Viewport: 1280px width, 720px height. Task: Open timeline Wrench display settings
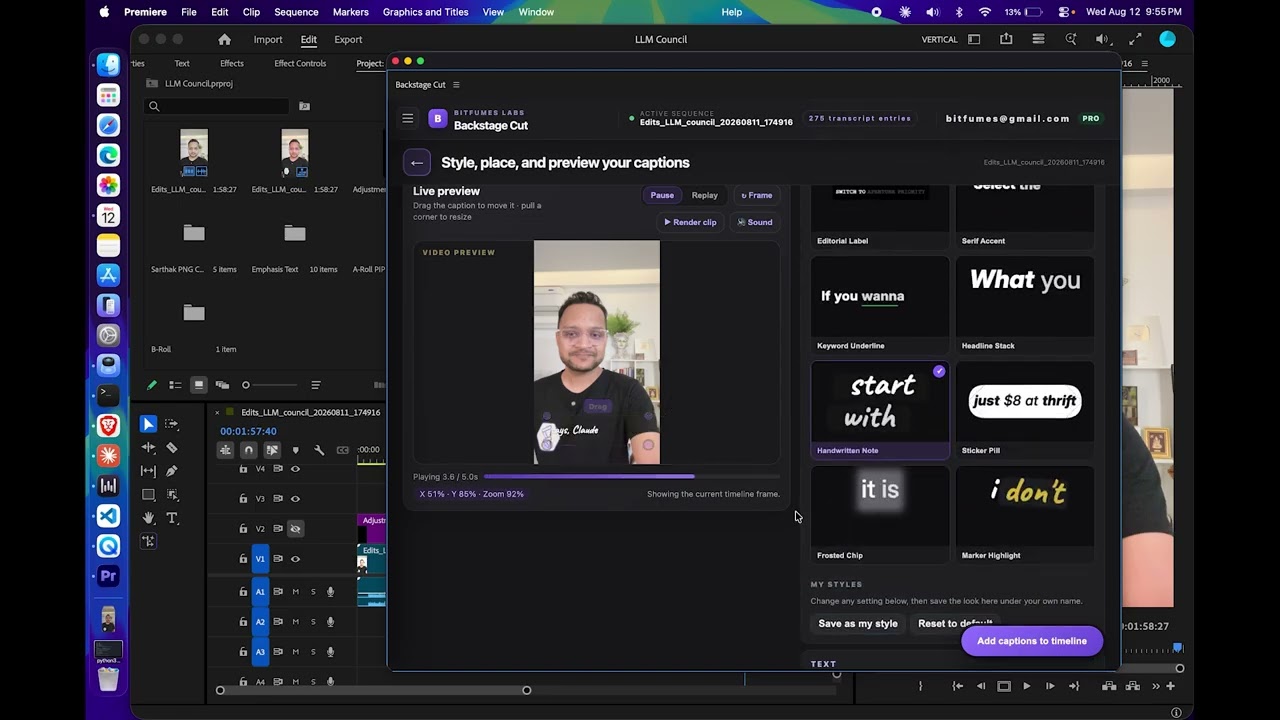[319, 450]
